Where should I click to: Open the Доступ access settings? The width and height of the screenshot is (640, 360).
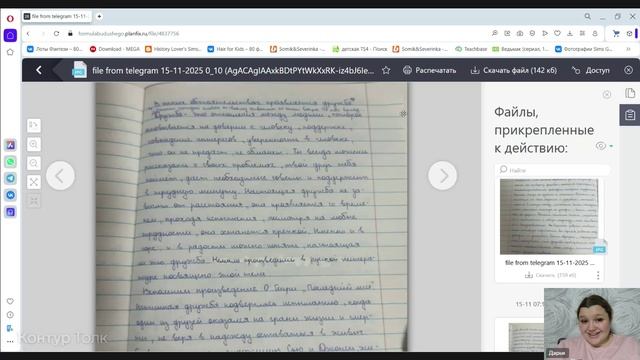click(x=591, y=70)
